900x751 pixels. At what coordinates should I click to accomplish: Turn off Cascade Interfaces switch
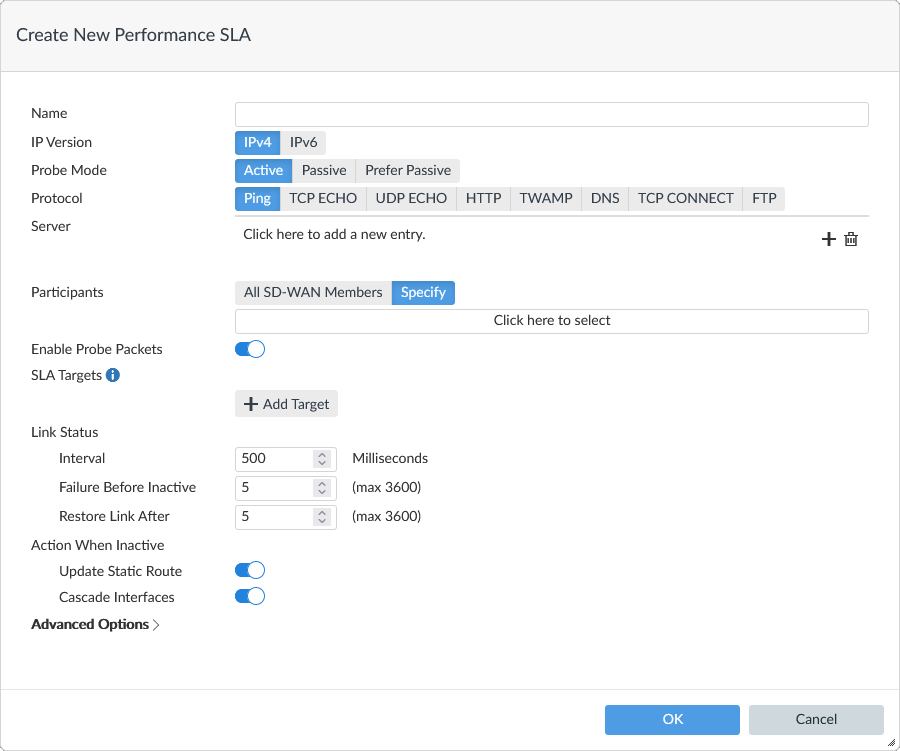(x=250, y=596)
